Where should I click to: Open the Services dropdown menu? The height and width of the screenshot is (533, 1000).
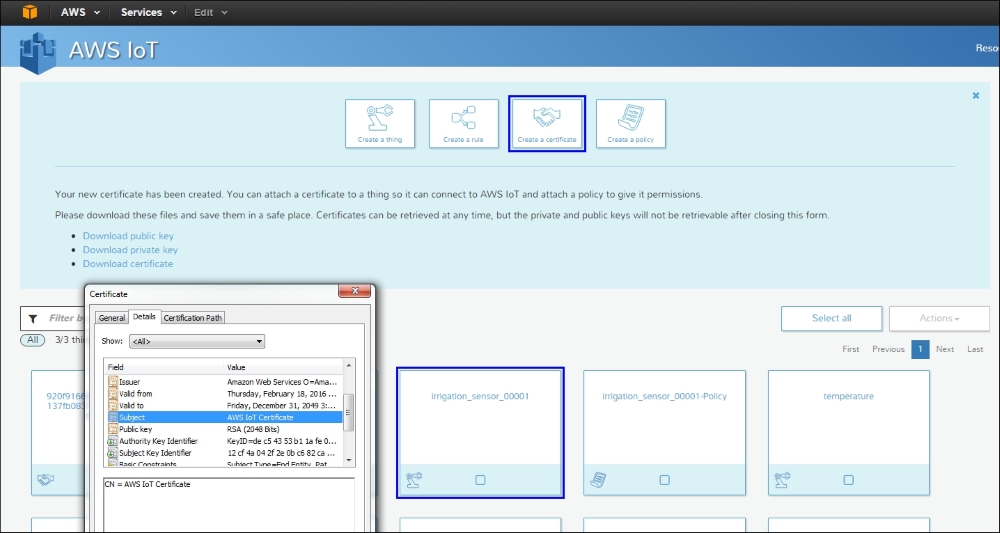149,12
